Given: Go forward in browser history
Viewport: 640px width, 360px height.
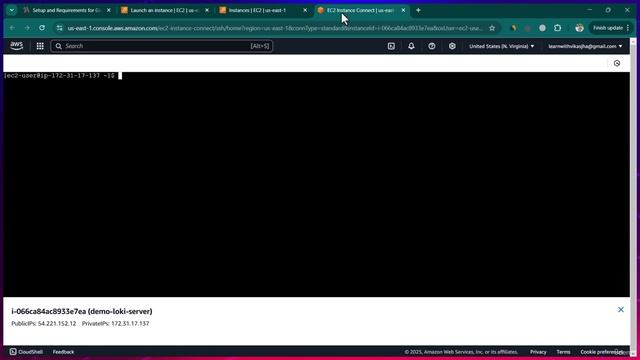Looking at the screenshot, I should pos(27,28).
